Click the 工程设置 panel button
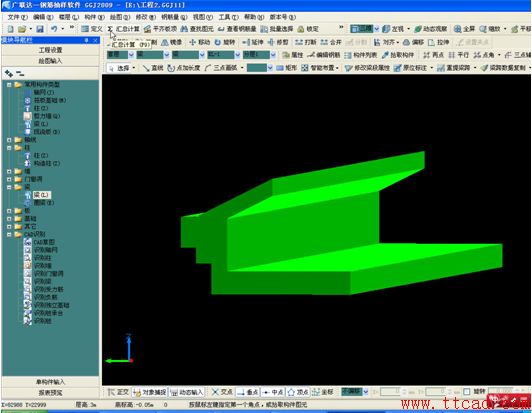The width and height of the screenshot is (532, 413). (50, 50)
